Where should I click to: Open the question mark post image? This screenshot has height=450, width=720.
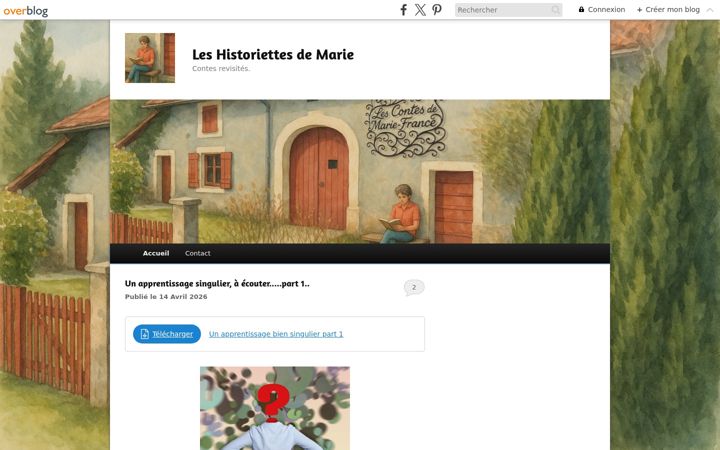pyautogui.click(x=275, y=408)
